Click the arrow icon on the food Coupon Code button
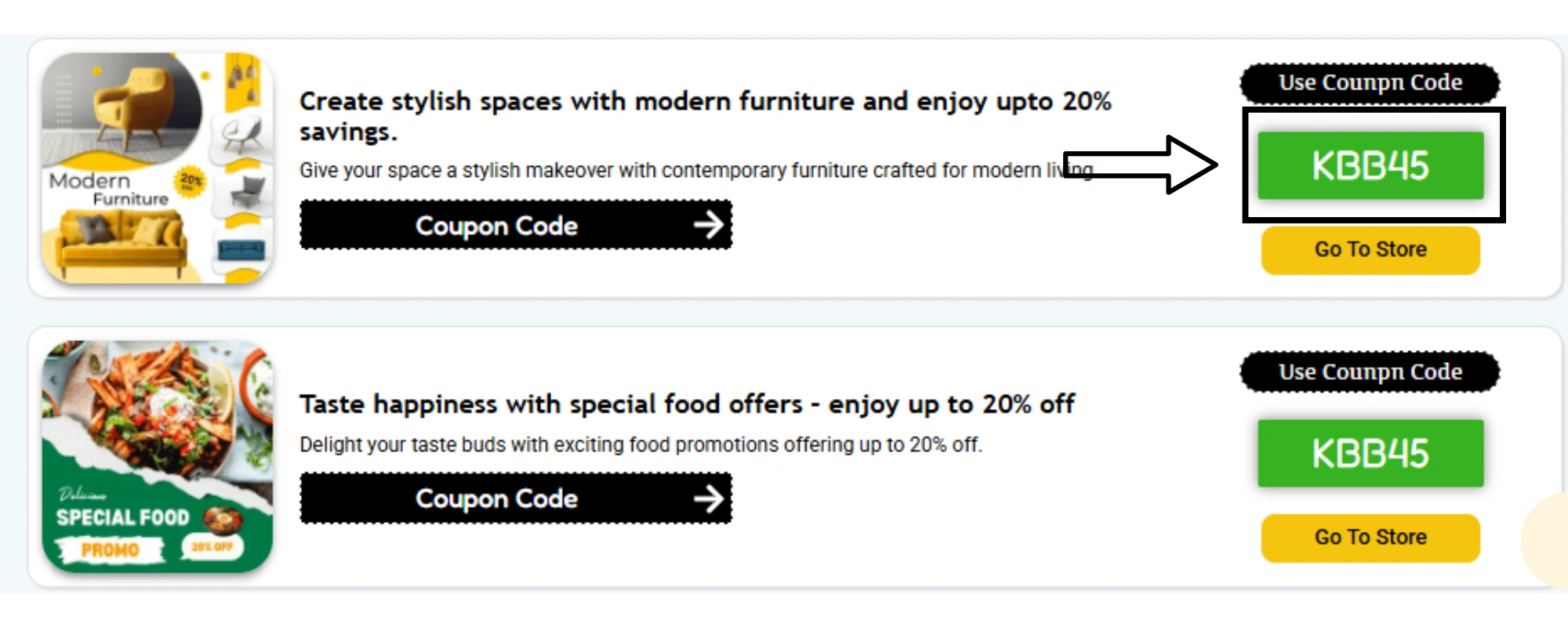This screenshot has width=1568, height=627. coord(708,498)
